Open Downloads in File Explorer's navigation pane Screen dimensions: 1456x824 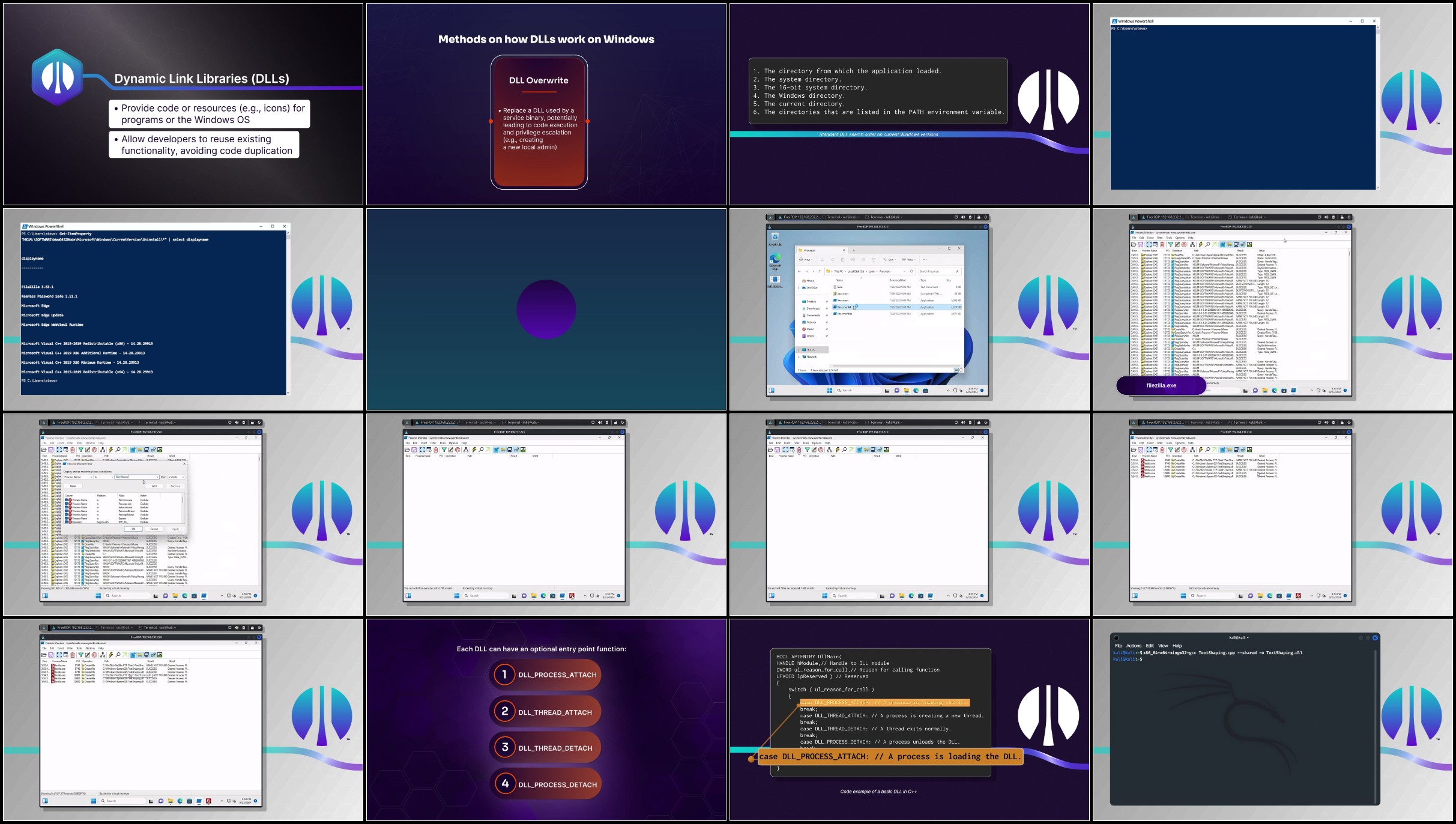811,308
